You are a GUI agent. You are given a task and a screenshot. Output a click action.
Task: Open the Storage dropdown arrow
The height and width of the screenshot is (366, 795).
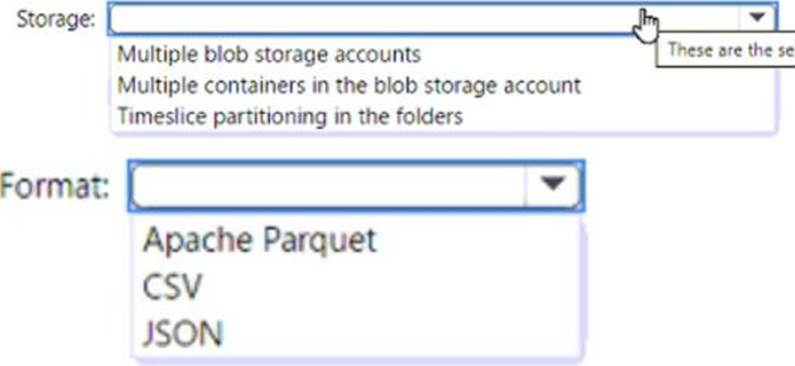pyautogui.click(x=757, y=18)
